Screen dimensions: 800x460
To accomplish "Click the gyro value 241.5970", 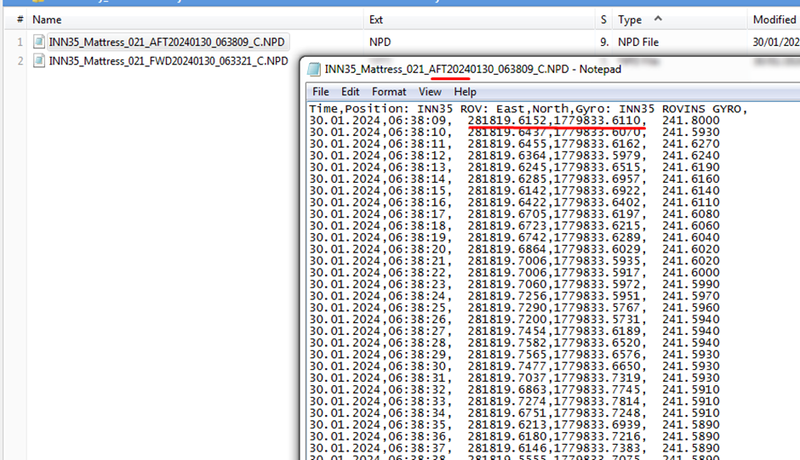I will click(x=691, y=296).
